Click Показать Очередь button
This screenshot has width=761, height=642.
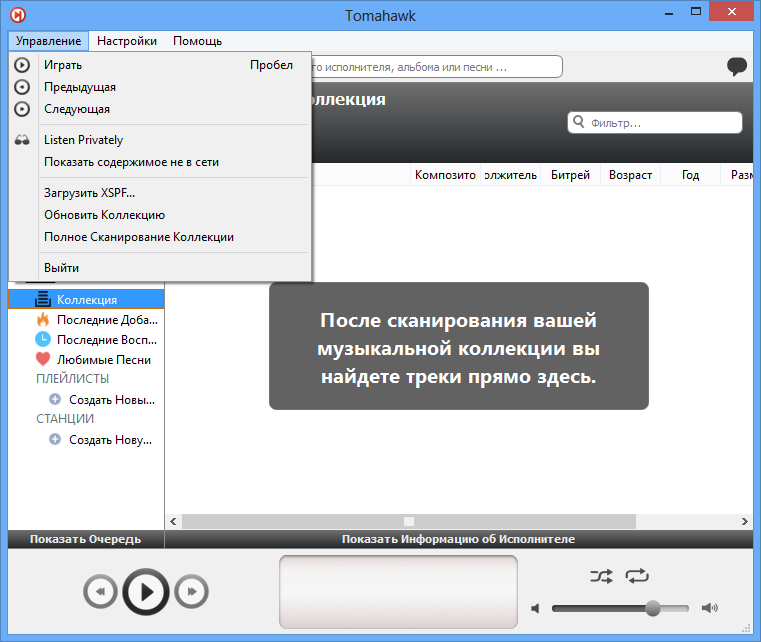(86, 539)
